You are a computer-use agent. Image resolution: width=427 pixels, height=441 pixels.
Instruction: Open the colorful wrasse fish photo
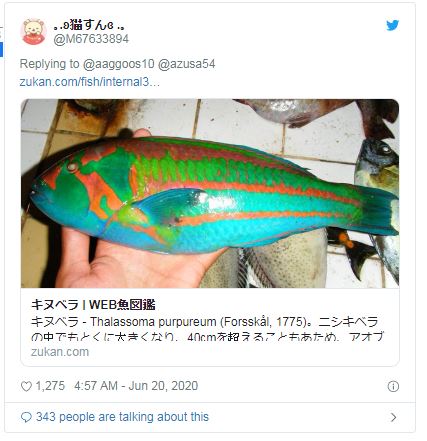(x=210, y=193)
